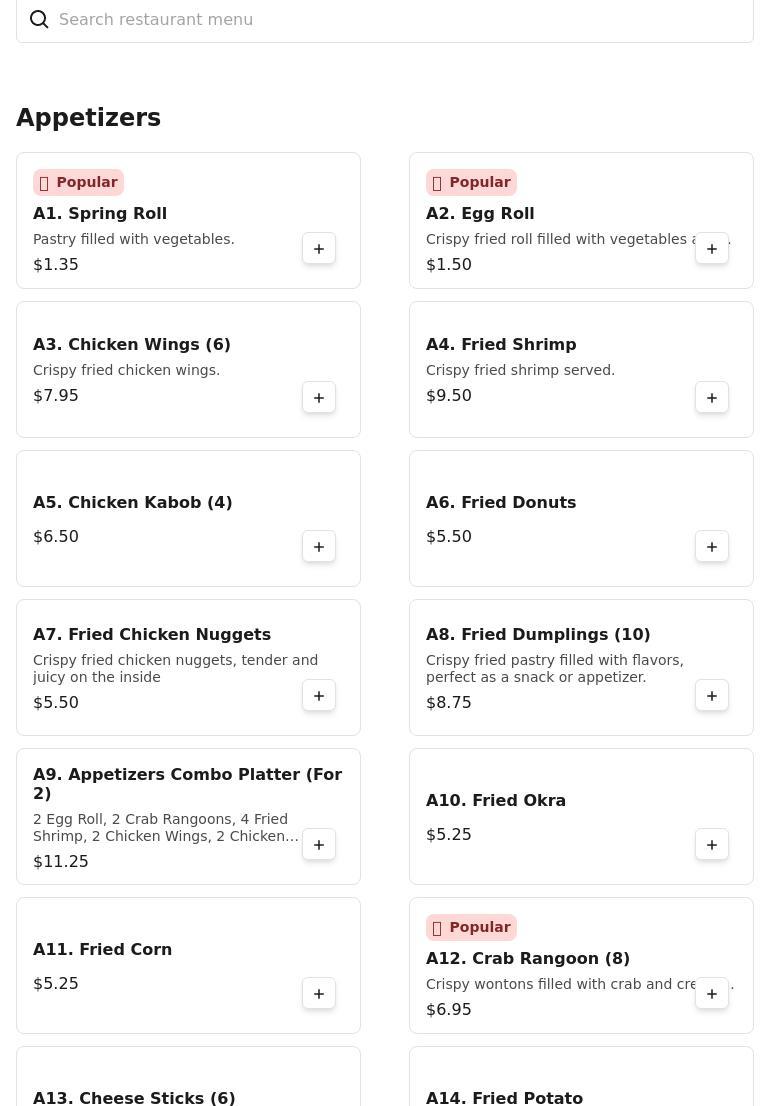Add A11. Fried Corn plus icon
The height and width of the screenshot is (1106, 770).
tap(319, 992)
